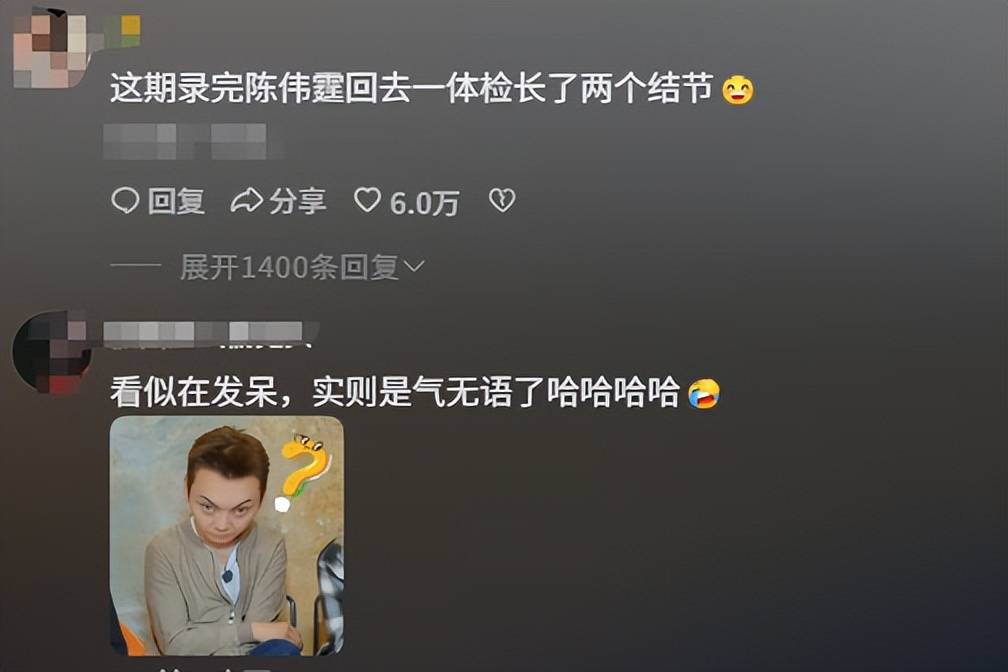Click the 6.0万 like count

pos(424,203)
